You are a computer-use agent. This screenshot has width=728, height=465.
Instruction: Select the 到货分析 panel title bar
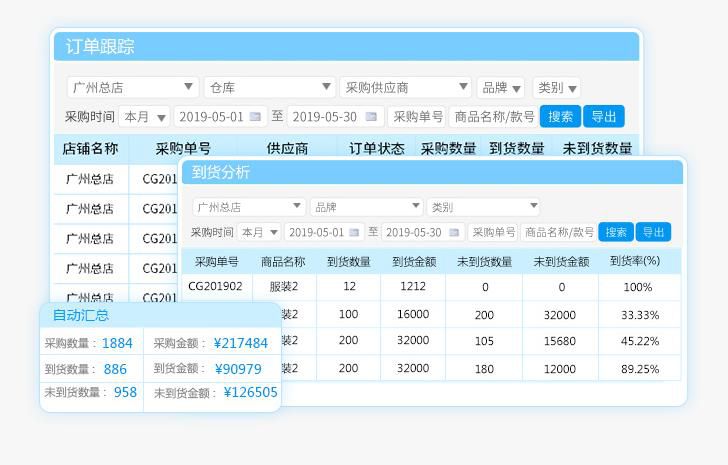tap(431, 172)
